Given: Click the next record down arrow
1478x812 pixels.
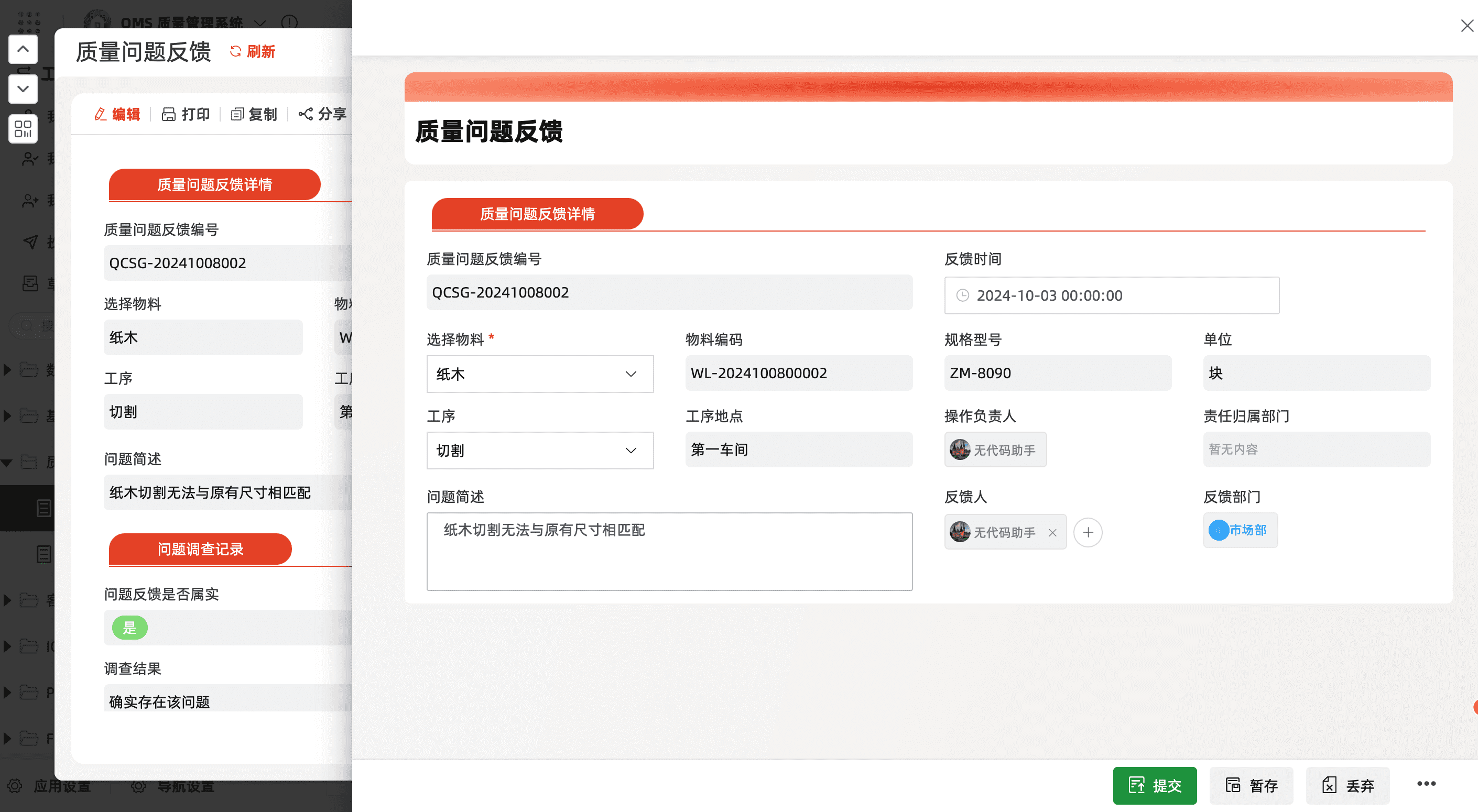Looking at the screenshot, I should [x=23, y=89].
